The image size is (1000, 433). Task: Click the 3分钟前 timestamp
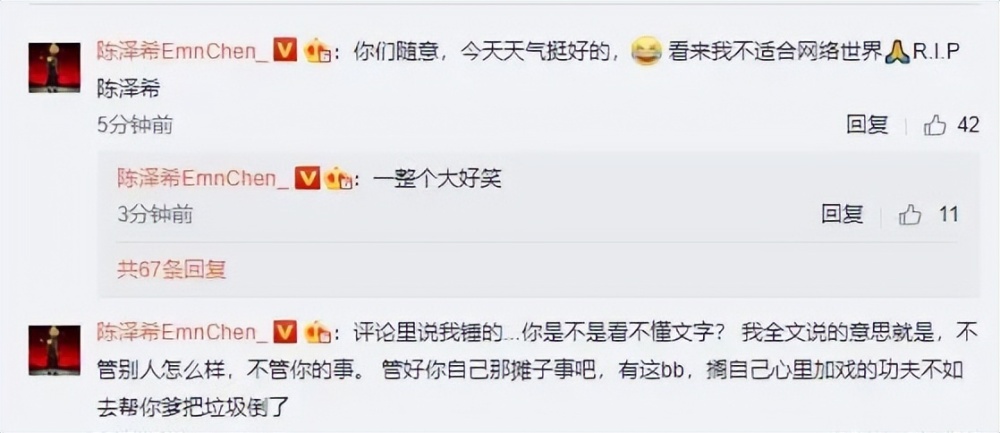click(x=155, y=215)
